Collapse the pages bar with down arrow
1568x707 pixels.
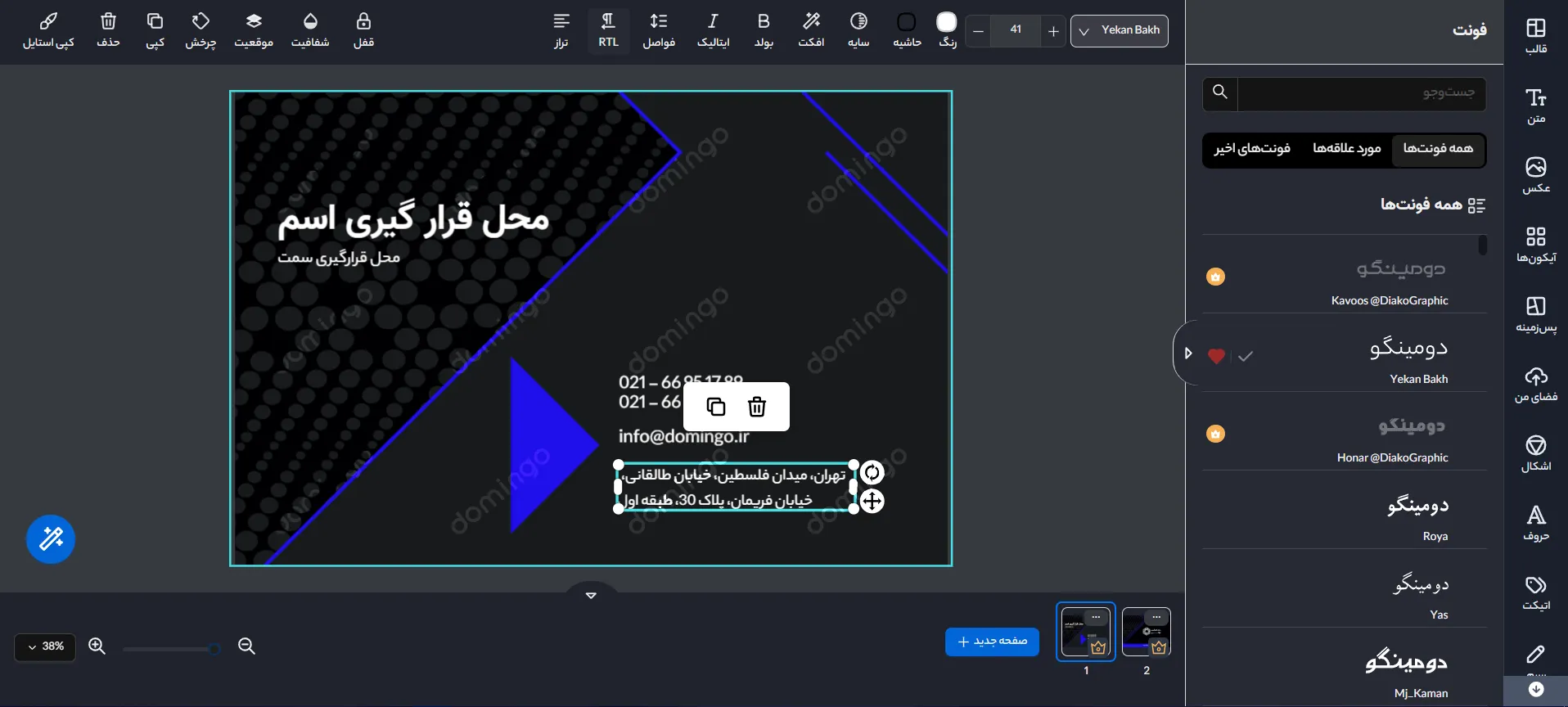click(591, 595)
